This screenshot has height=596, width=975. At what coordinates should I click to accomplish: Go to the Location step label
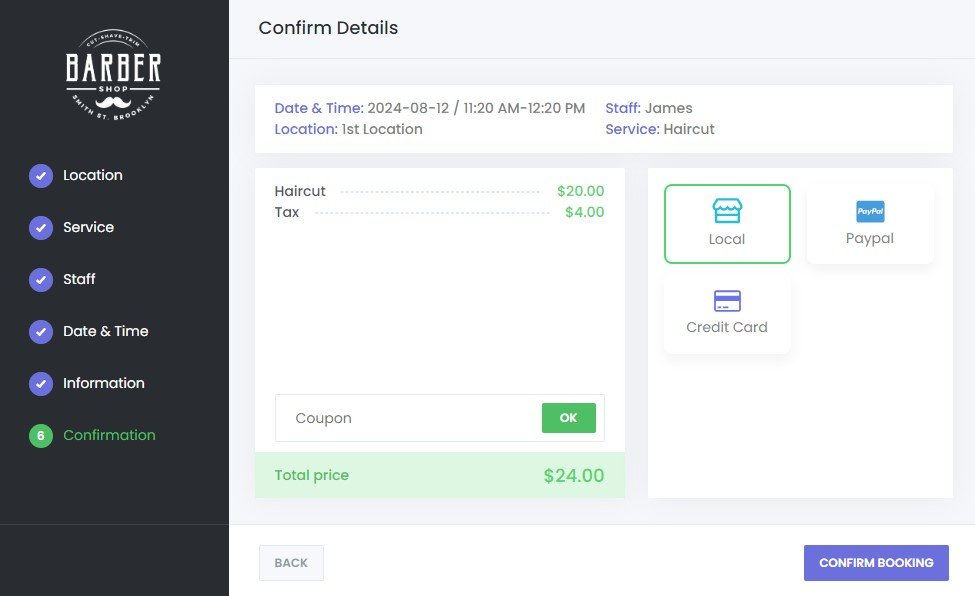(93, 175)
